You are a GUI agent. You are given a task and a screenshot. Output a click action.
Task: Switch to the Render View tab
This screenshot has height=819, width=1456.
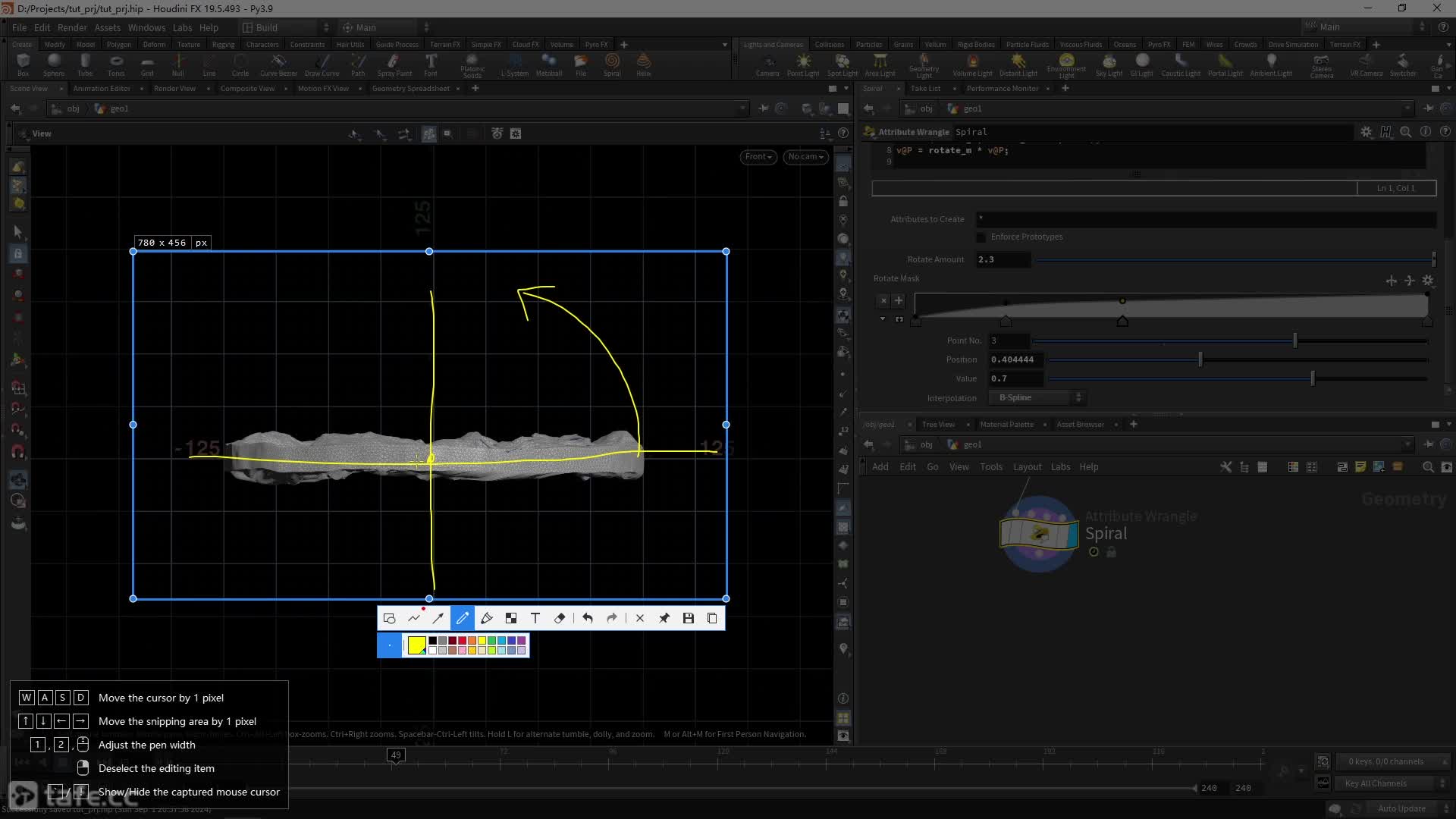pos(174,89)
